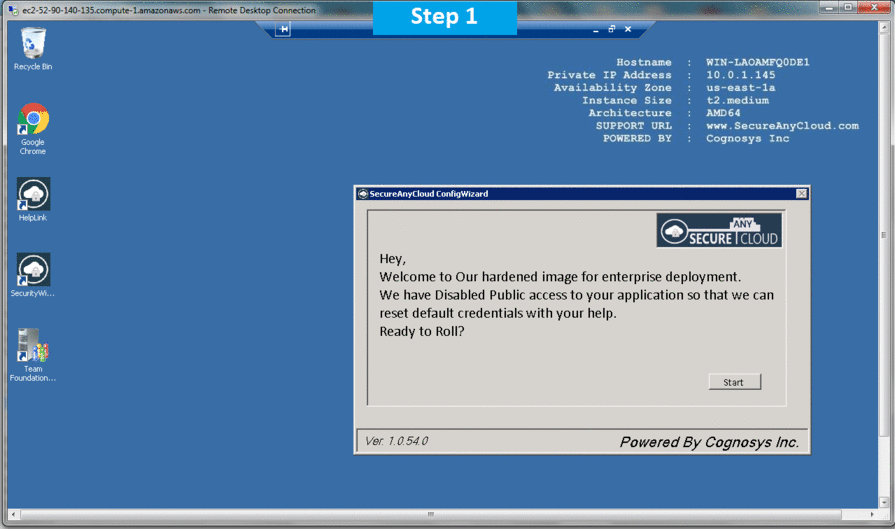Click the pin icon on the connection bar
Screen dimensions: 895x529
[284, 30]
